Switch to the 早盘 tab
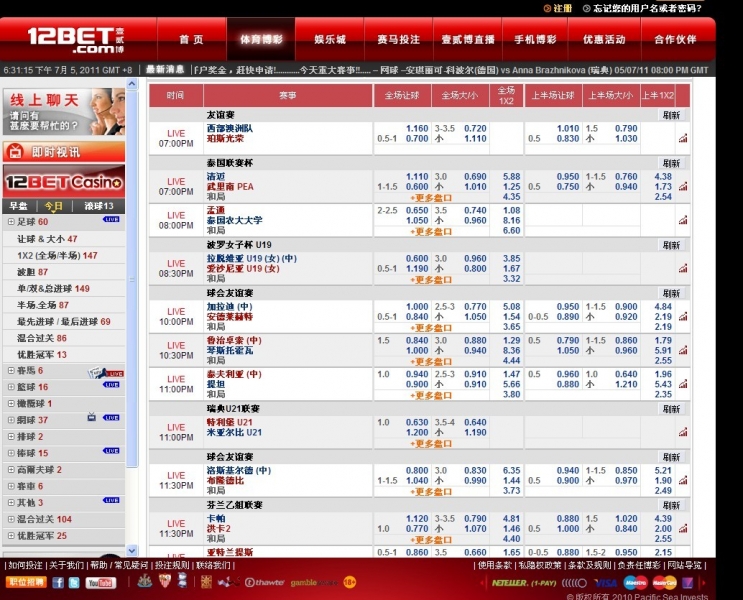Screen dimensions: 743x600 pos(18,206)
